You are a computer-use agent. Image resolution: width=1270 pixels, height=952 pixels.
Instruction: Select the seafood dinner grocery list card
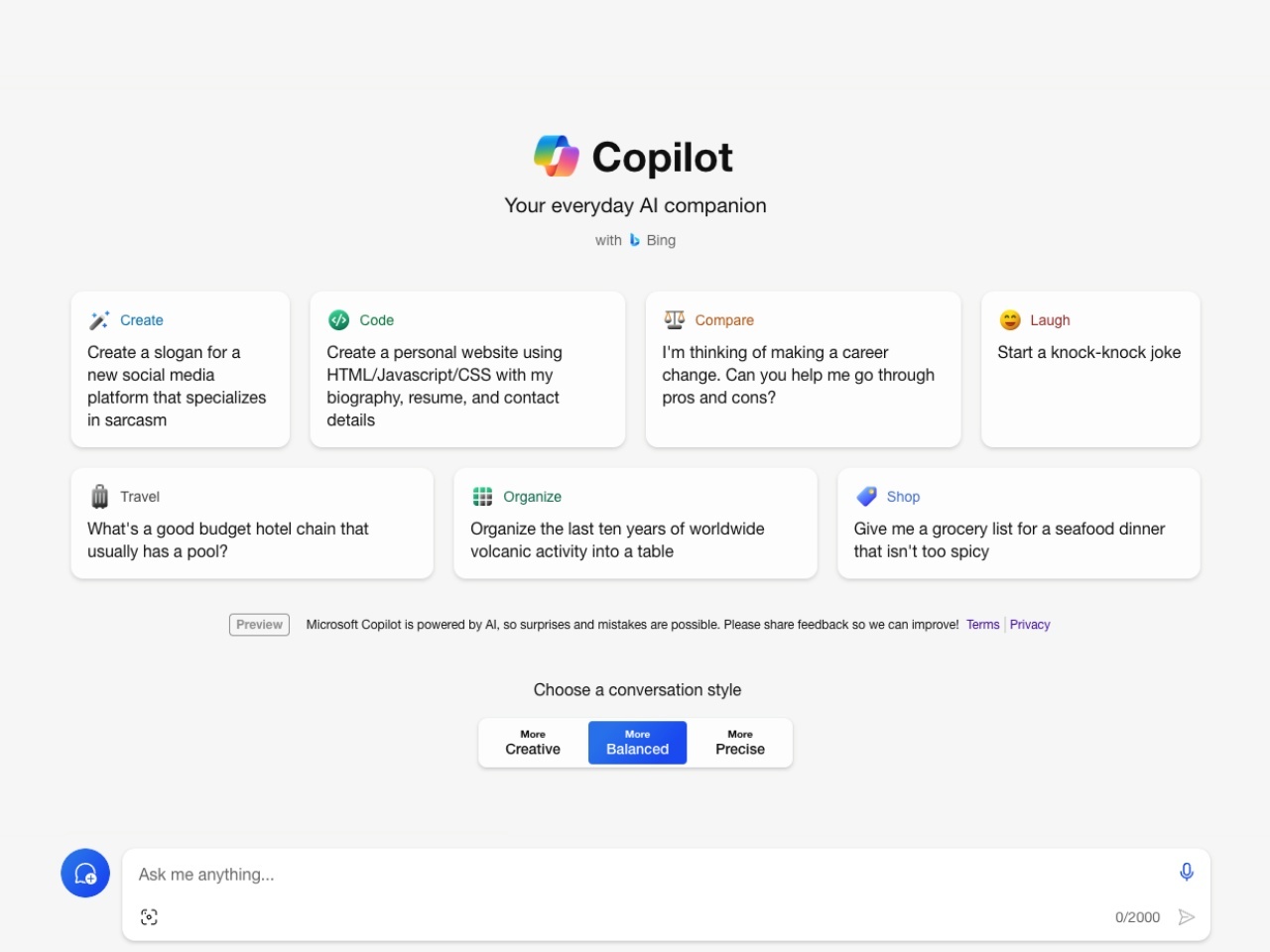tap(1018, 524)
